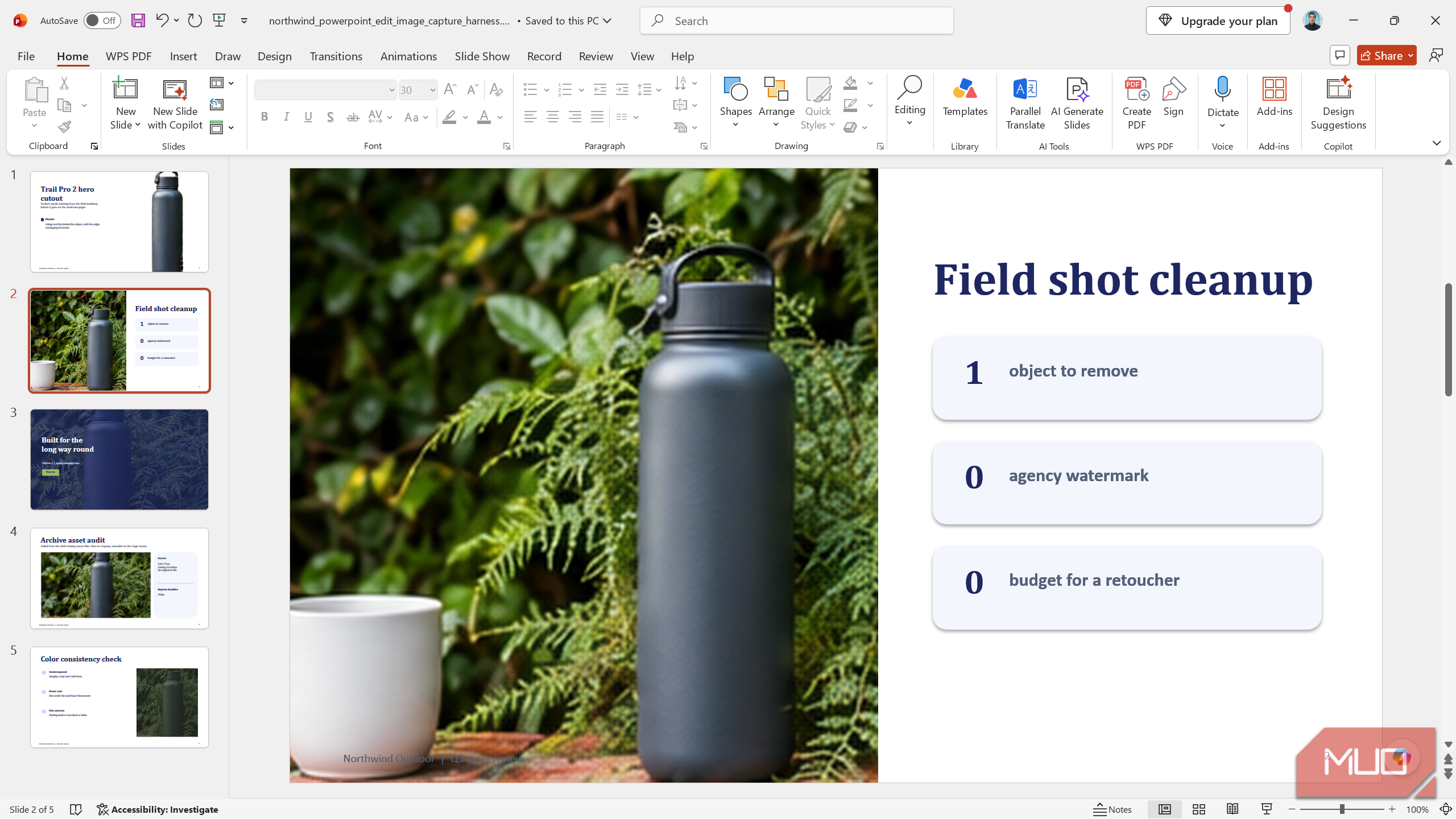This screenshot has height=819, width=1456.
Task: Switch to Reading View icon
Action: pyautogui.click(x=1232, y=809)
